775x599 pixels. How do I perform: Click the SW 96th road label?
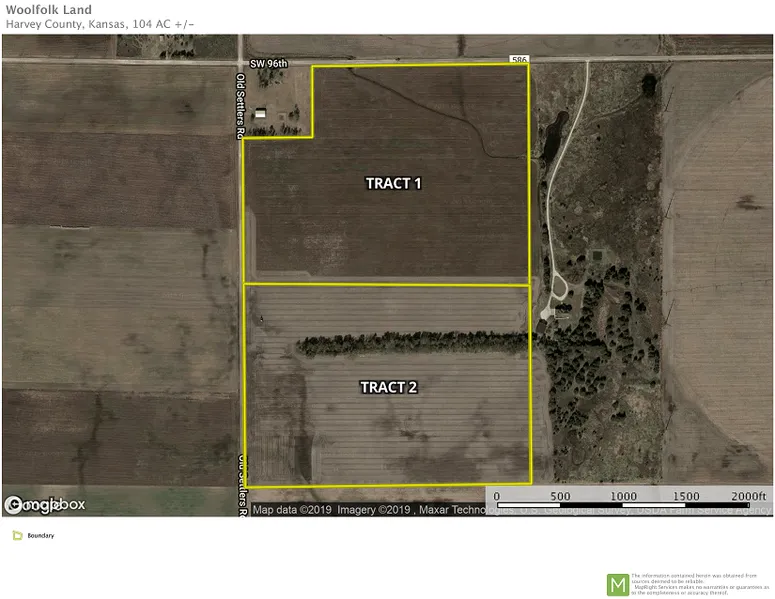[268, 64]
